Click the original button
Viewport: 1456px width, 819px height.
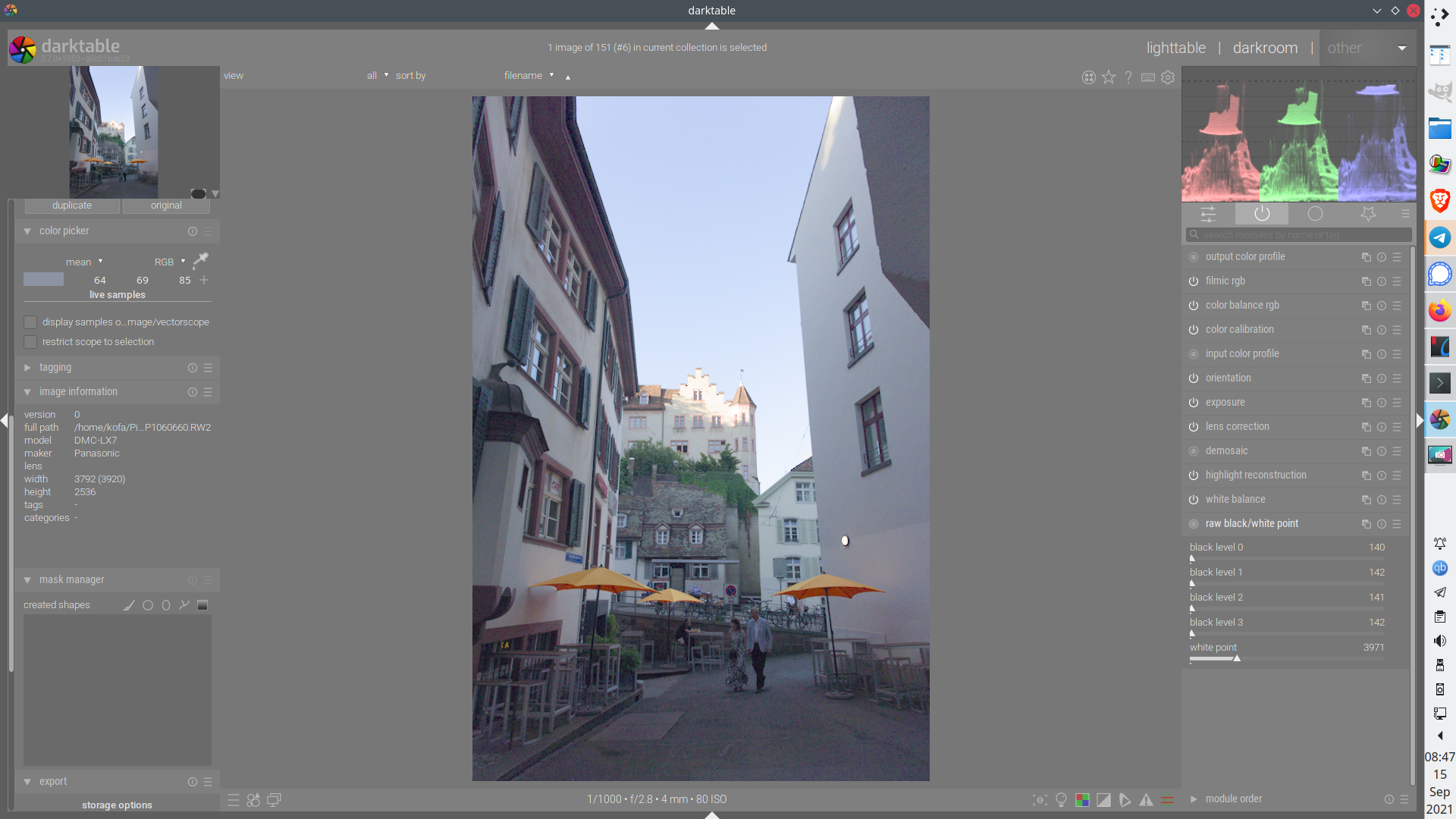pos(166,206)
